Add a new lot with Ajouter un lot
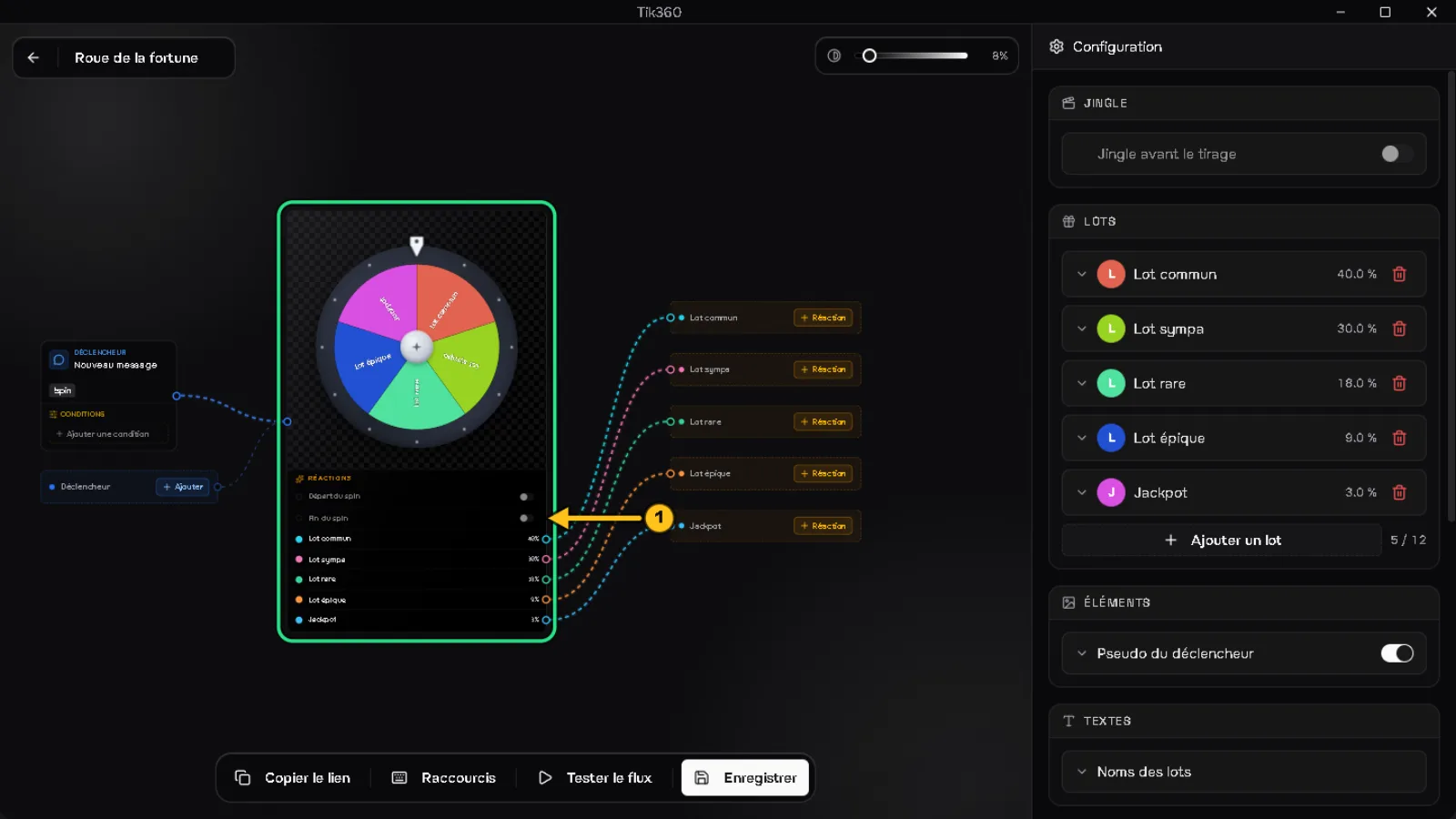The width and height of the screenshot is (1456, 819). tap(1222, 540)
